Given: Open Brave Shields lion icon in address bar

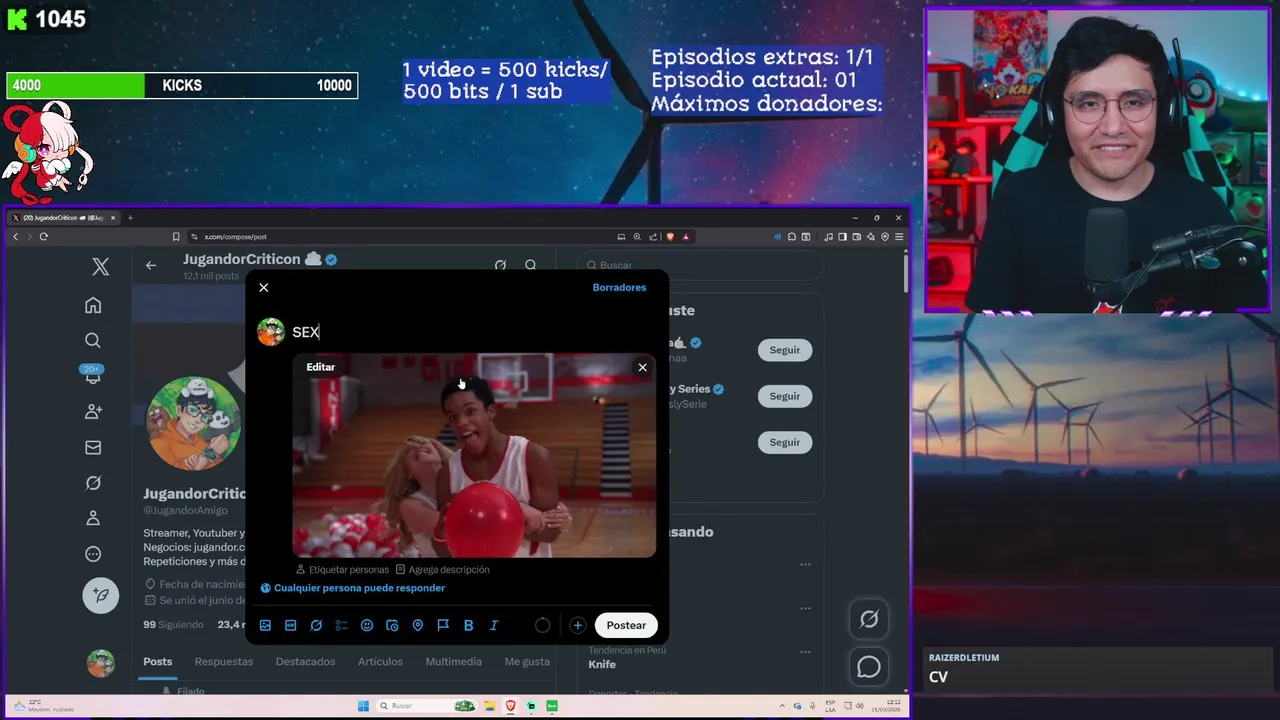Looking at the screenshot, I should point(670,237).
